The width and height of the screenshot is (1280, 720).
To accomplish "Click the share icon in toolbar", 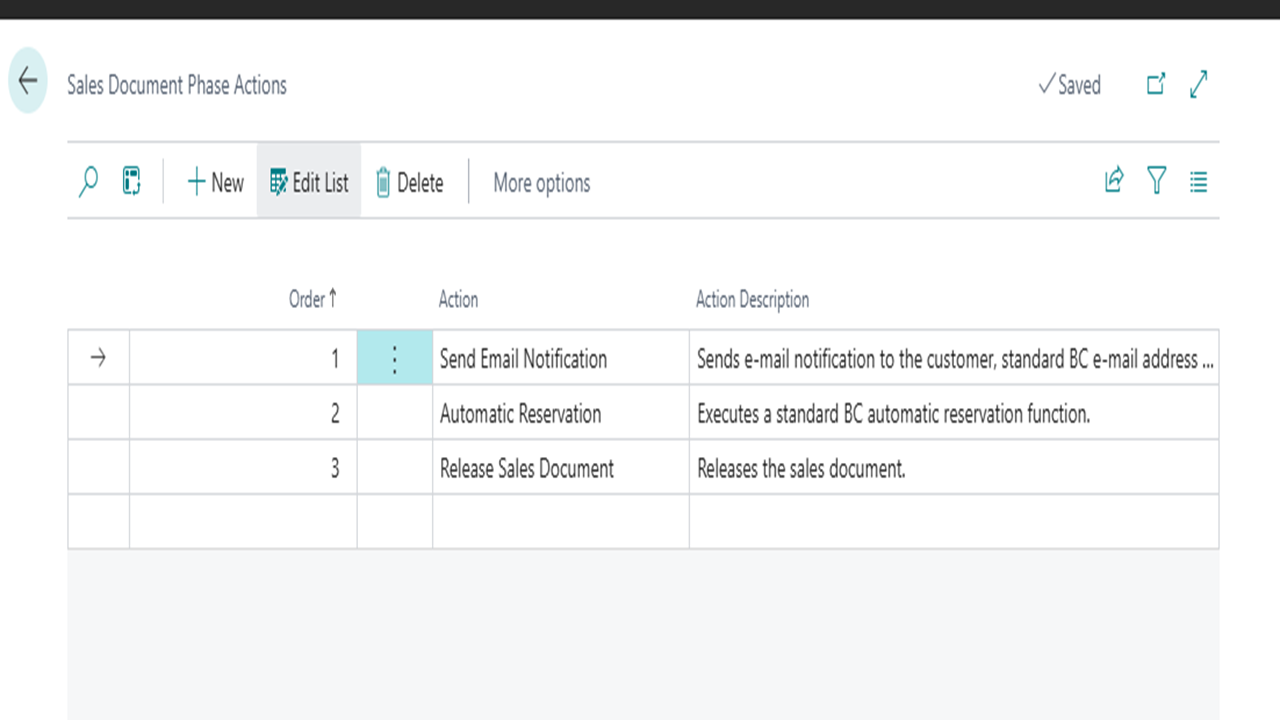I will click(x=1114, y=181).
